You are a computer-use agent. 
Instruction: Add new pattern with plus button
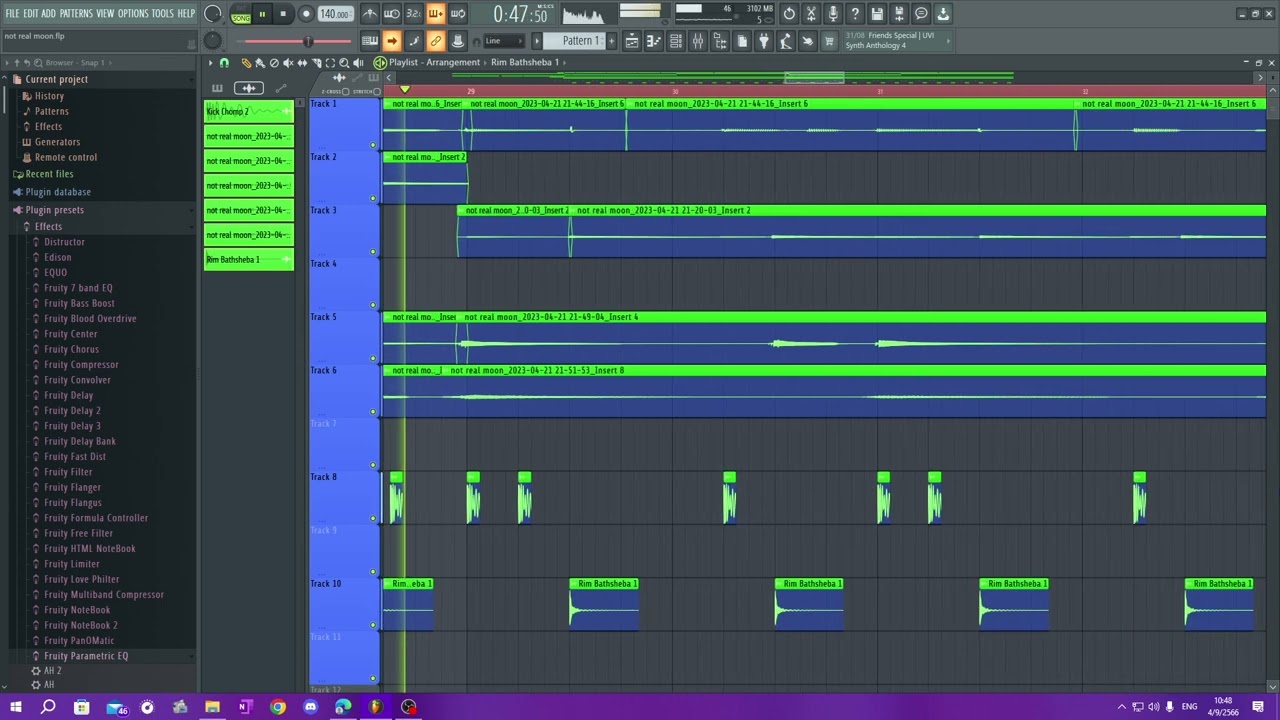click(x=612, y=41)
